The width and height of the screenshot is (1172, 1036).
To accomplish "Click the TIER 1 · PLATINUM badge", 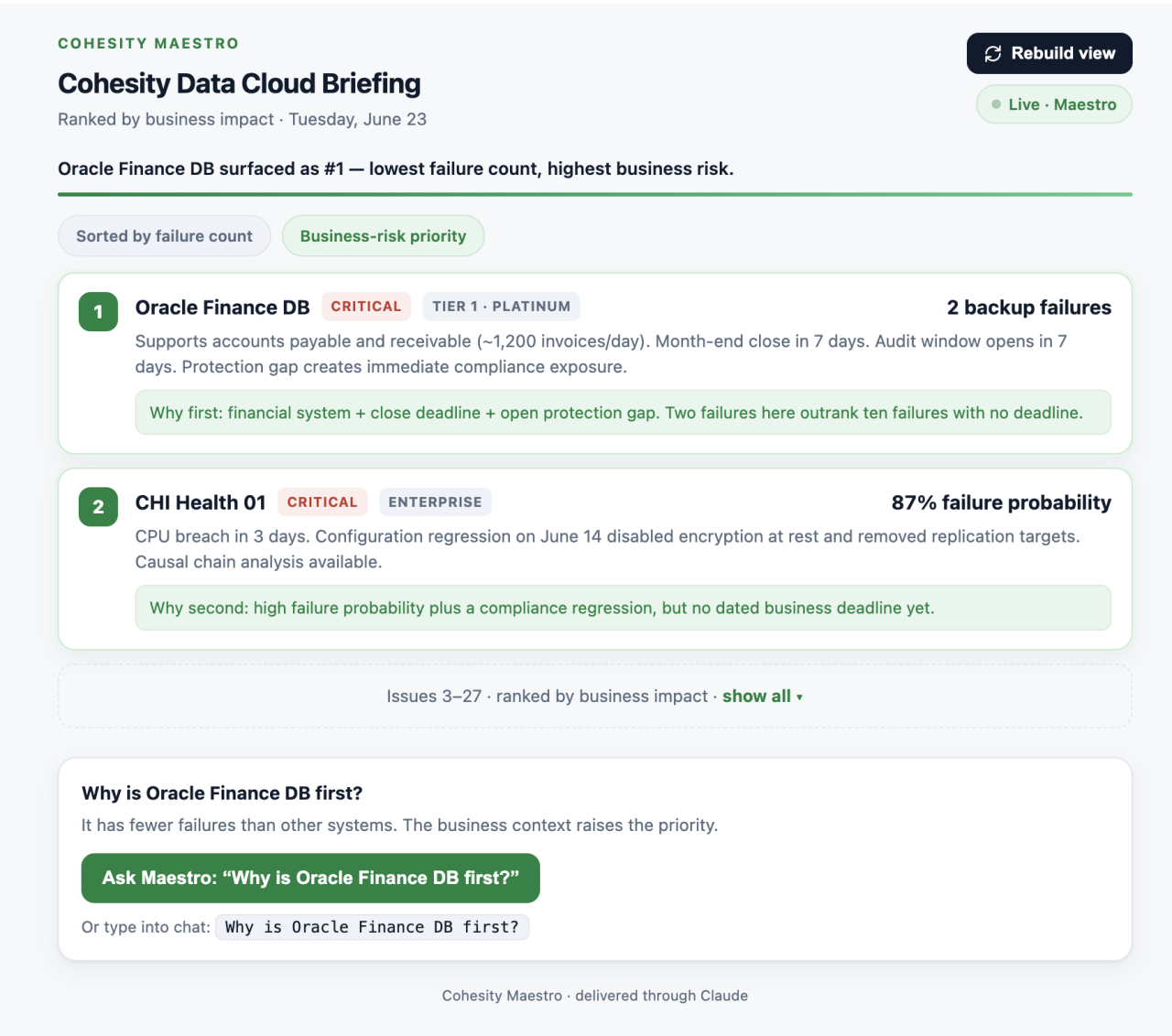I will [x=501, y=307].
